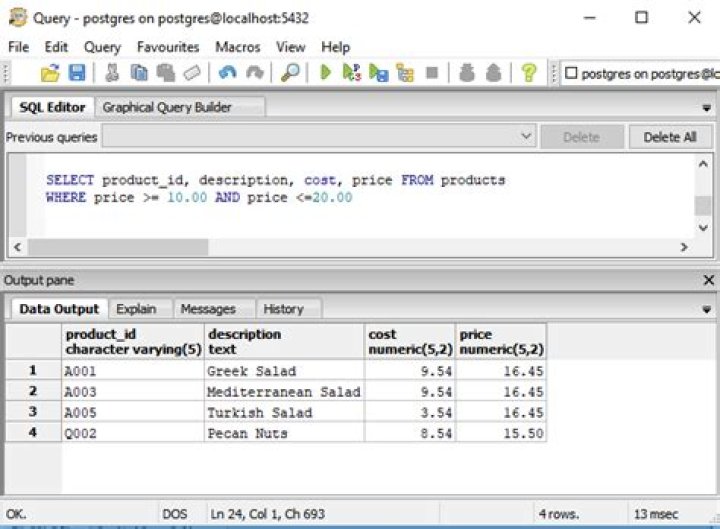Image resolution: width=720 pixels, height=529 pixels.
Task: Open the Macros menu
Action: [237, 47]
